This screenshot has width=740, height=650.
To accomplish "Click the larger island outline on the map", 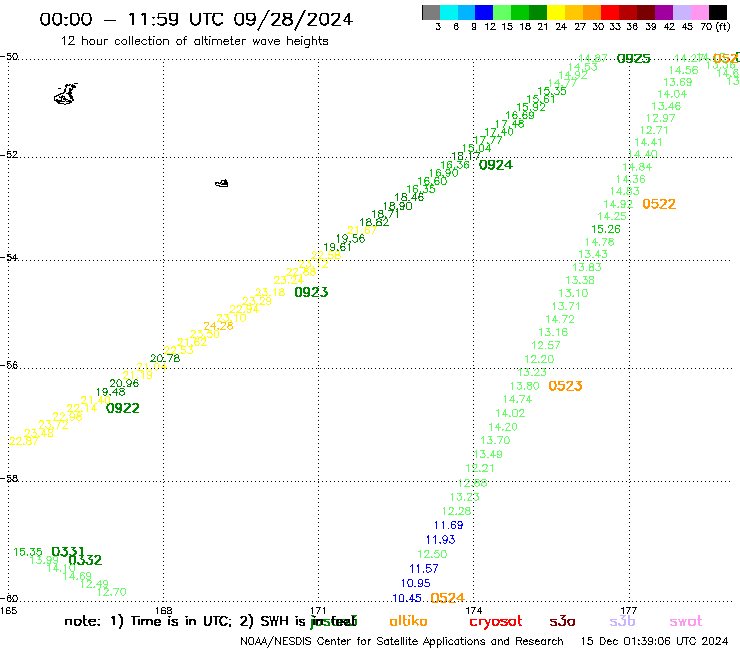I will tap(66, 94).
